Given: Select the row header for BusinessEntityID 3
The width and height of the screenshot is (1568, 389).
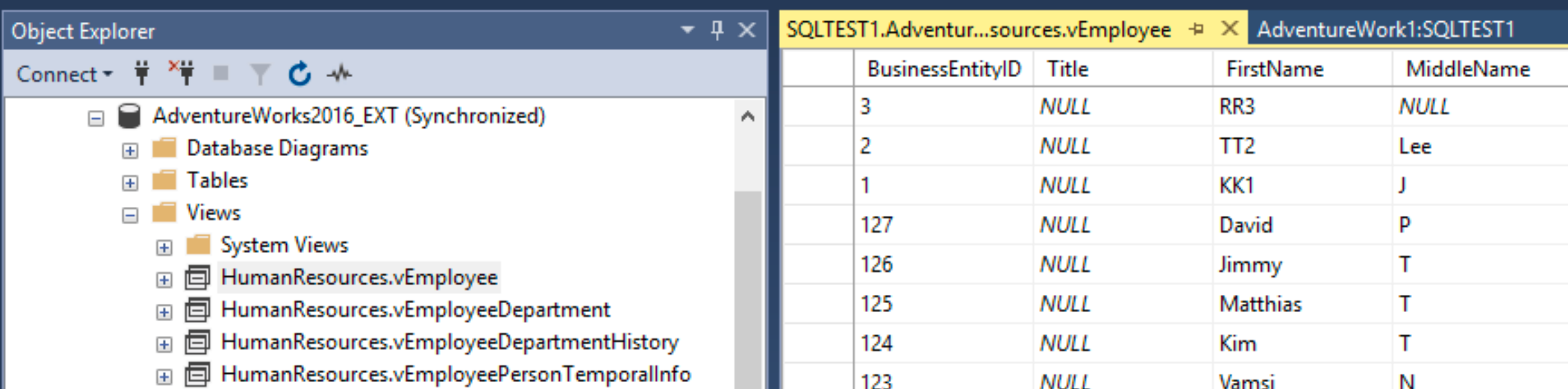Looking at the screenshot, I should coord(818,107).
